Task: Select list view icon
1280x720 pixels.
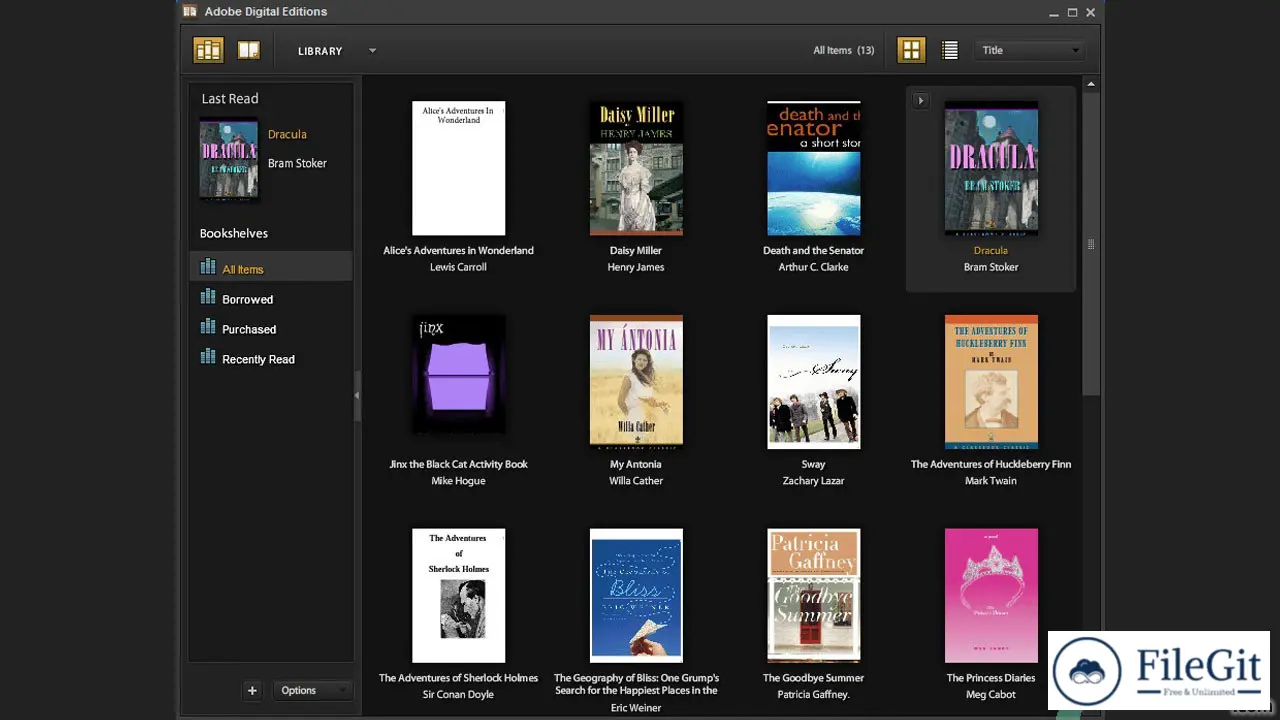Action: [950, 50]
